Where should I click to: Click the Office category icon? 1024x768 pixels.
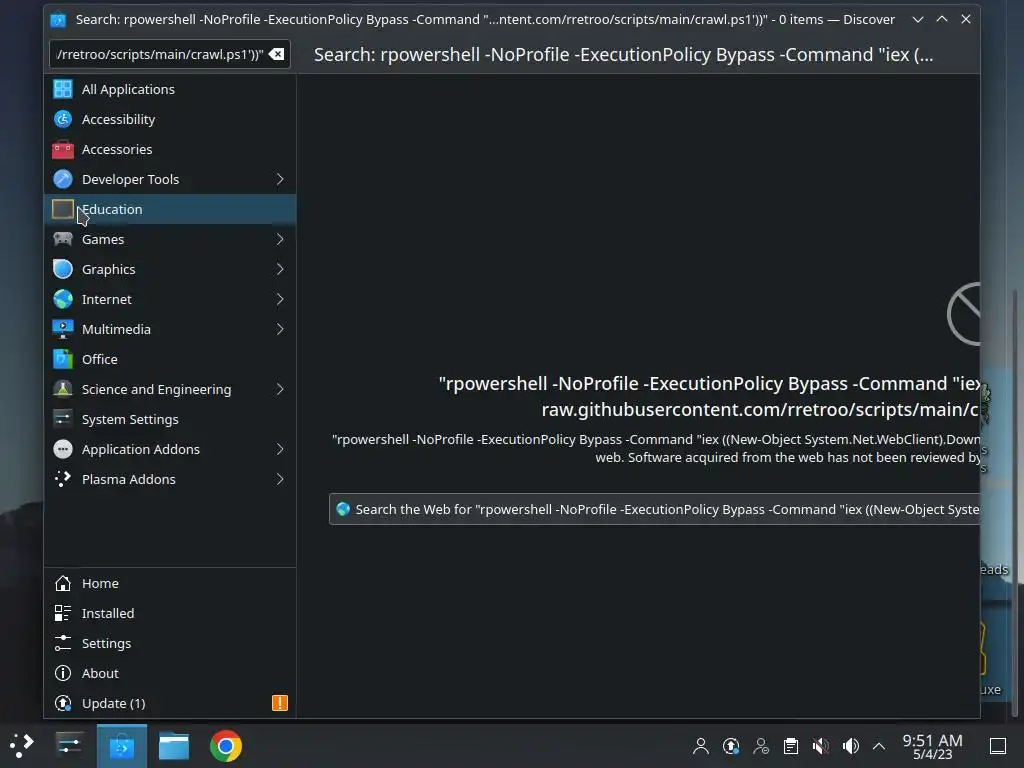coord(63,359)
